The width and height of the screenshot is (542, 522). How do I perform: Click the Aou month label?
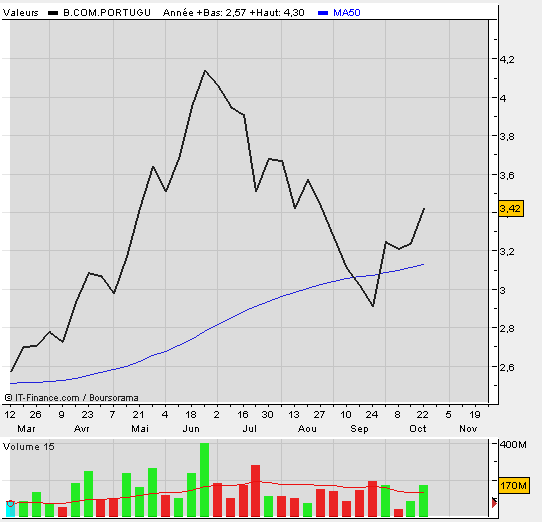coord(307,429)
